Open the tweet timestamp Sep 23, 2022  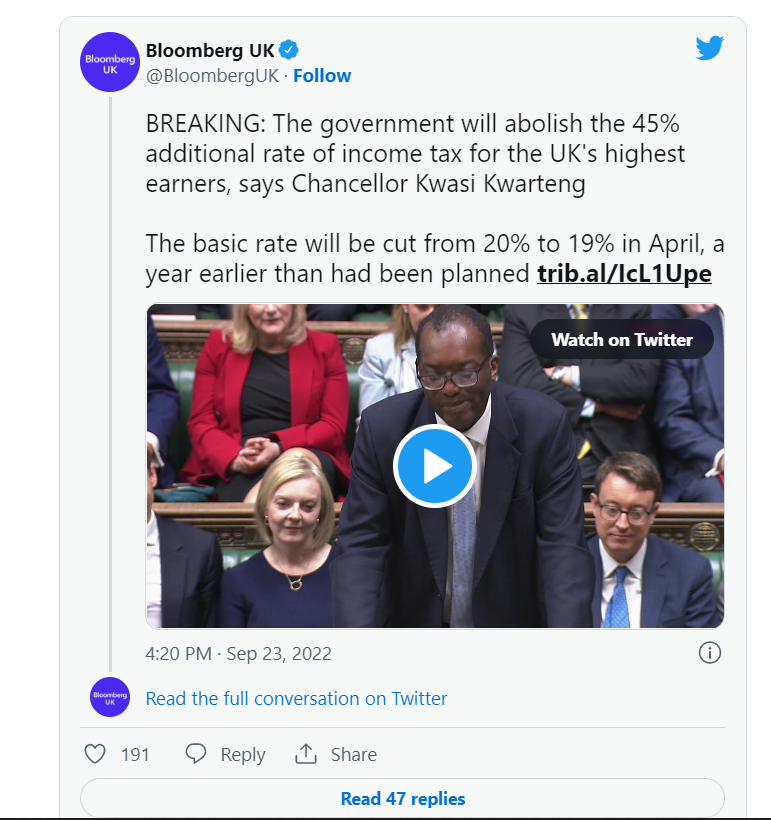238,654
